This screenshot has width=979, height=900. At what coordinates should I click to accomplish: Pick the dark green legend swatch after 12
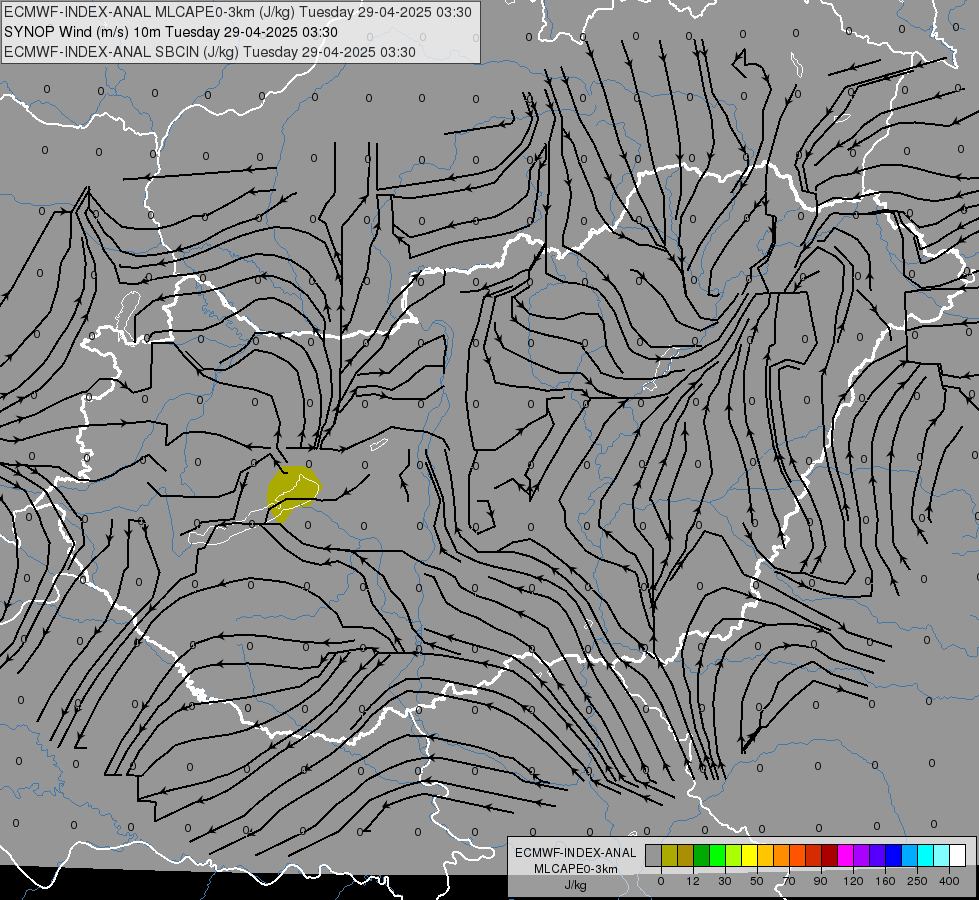coord(701,855)
